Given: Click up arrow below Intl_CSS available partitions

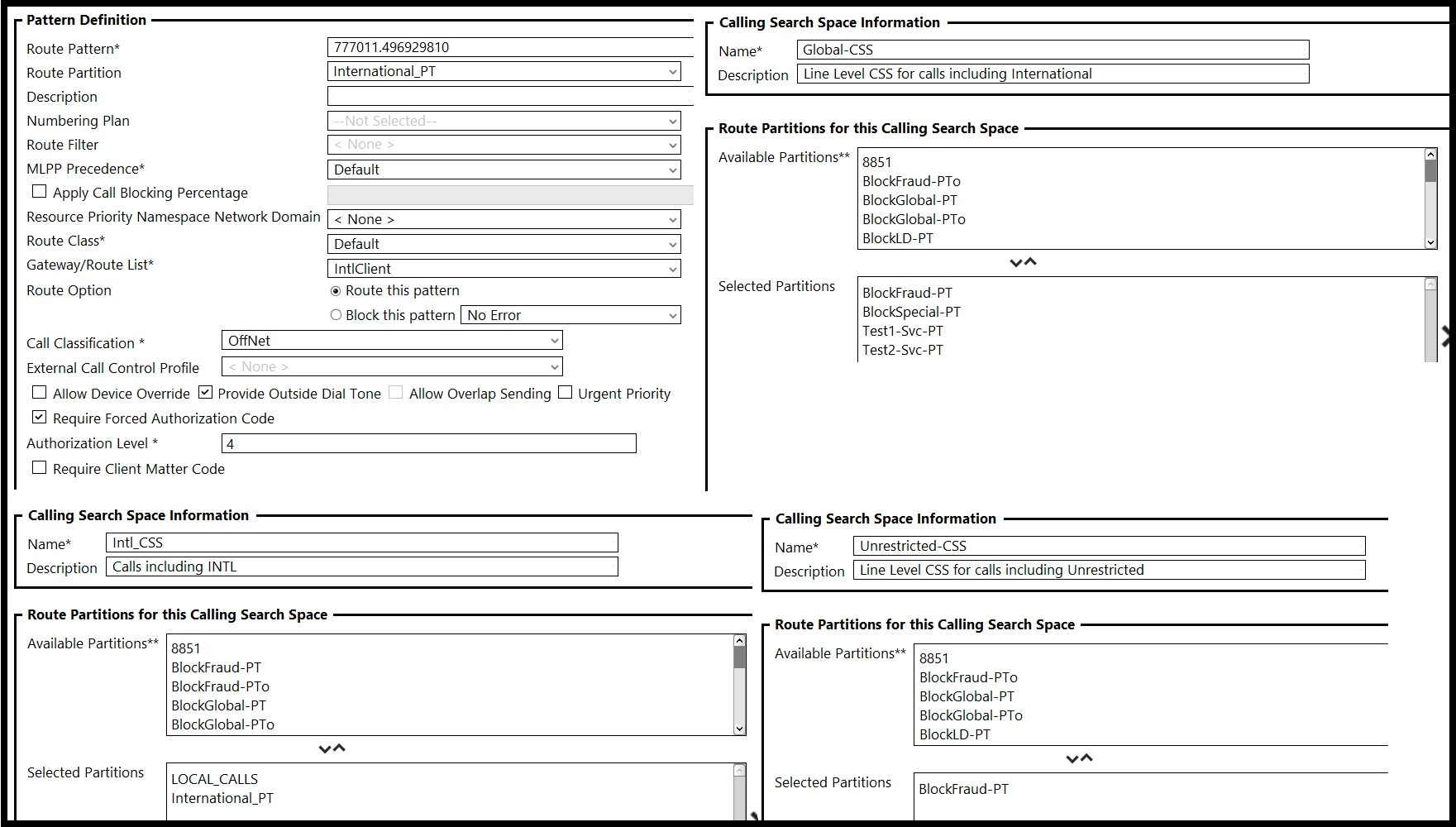Looking at the screenshot, I should click(339, 748).
